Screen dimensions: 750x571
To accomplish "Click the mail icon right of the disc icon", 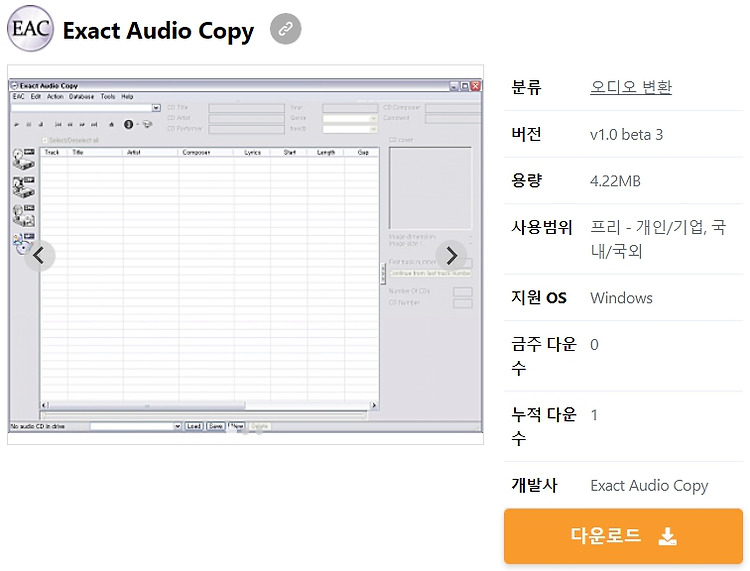I will coord(147,124).
